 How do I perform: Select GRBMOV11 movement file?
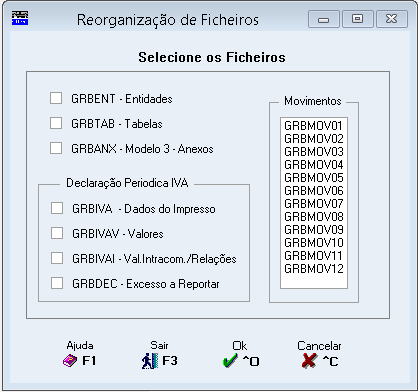(x=314, y=256)
